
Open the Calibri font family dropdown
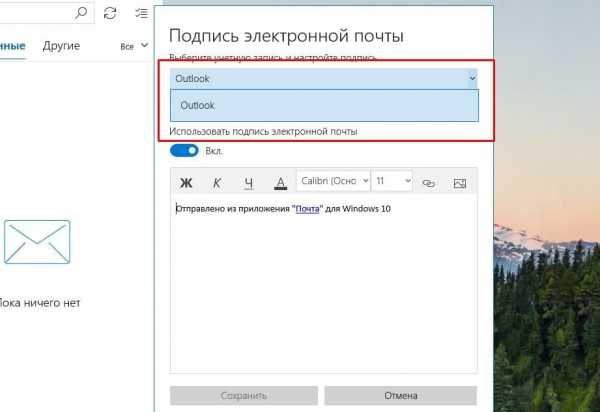click(x=334, y=181)
